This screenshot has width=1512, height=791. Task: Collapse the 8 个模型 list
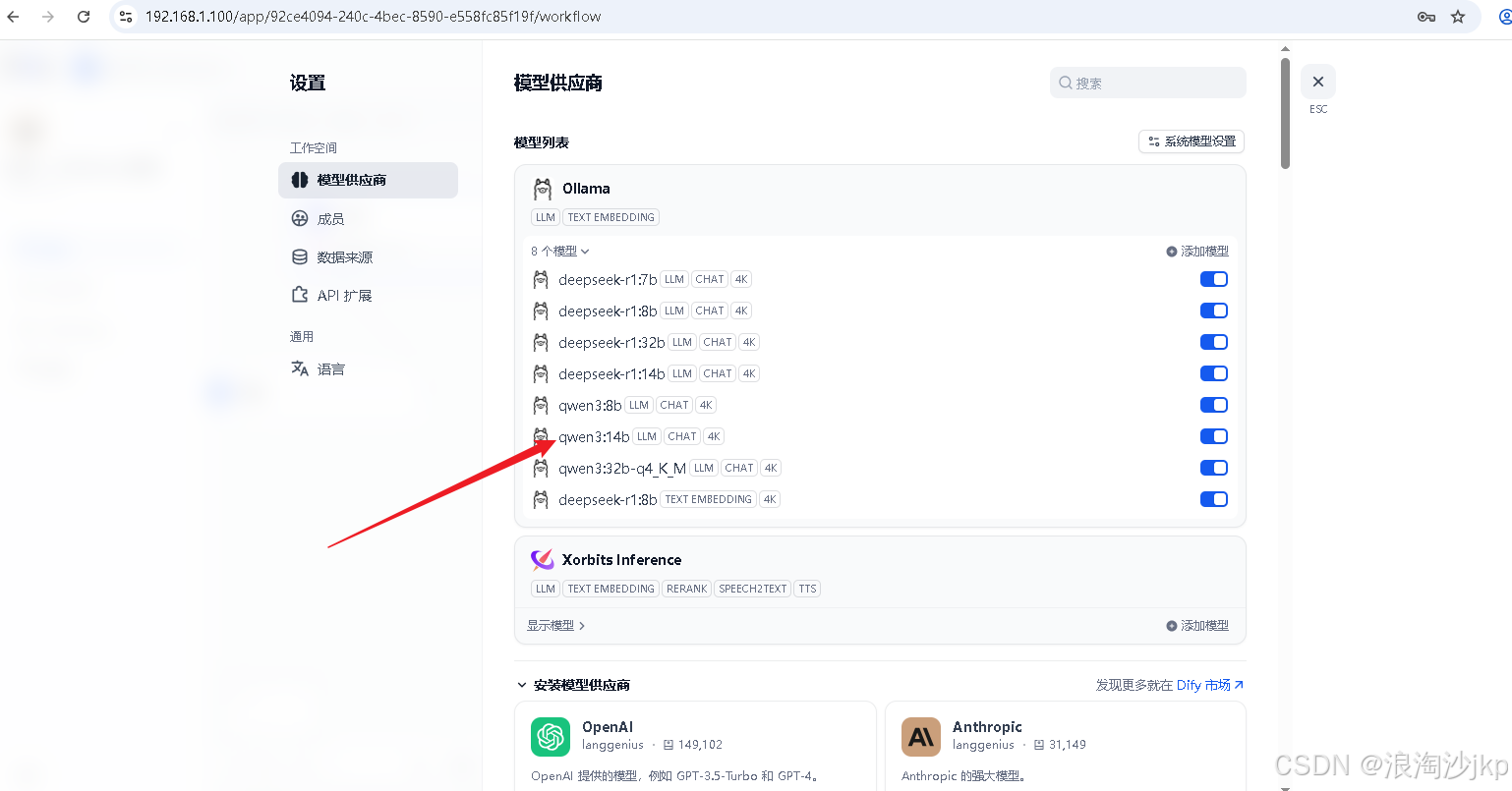coord(560,252)
